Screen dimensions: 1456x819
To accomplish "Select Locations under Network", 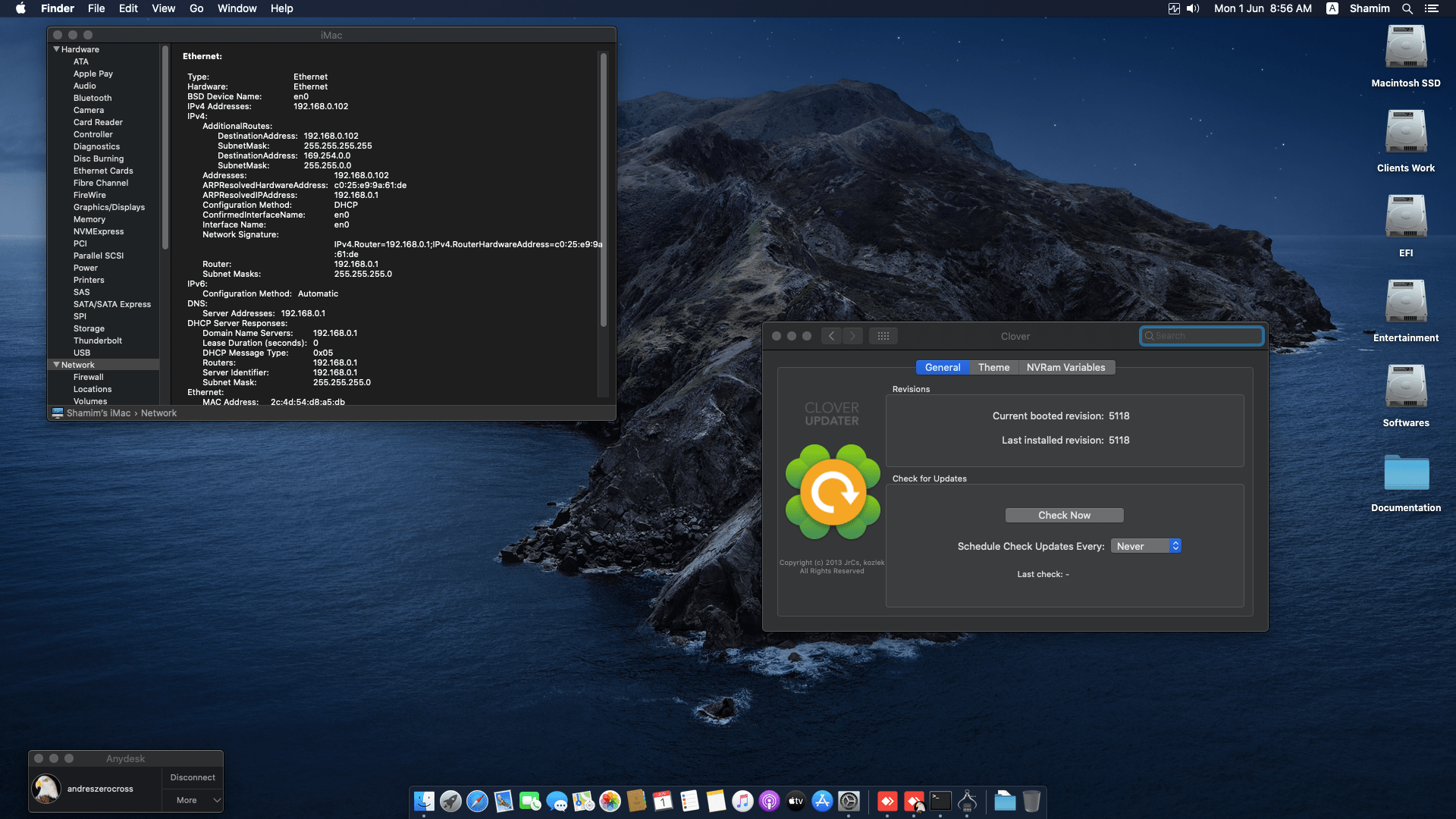I will click(x=93, y=389).
